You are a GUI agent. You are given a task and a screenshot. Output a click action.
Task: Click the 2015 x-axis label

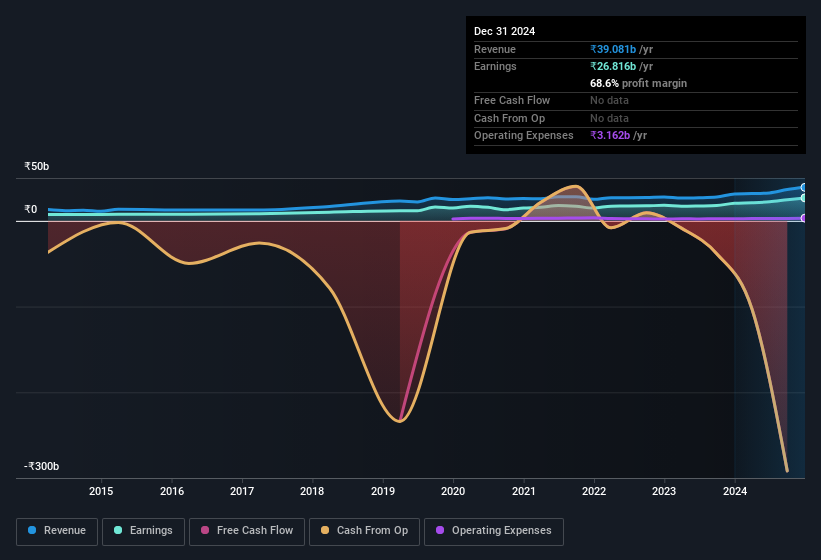tap(101, 491)
